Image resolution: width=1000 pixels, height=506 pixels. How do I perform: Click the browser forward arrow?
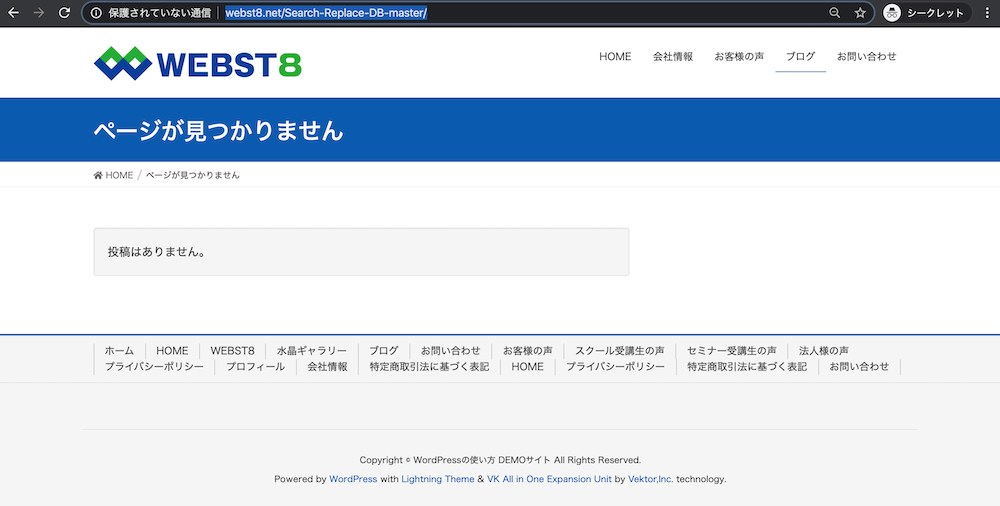point(39,13)
